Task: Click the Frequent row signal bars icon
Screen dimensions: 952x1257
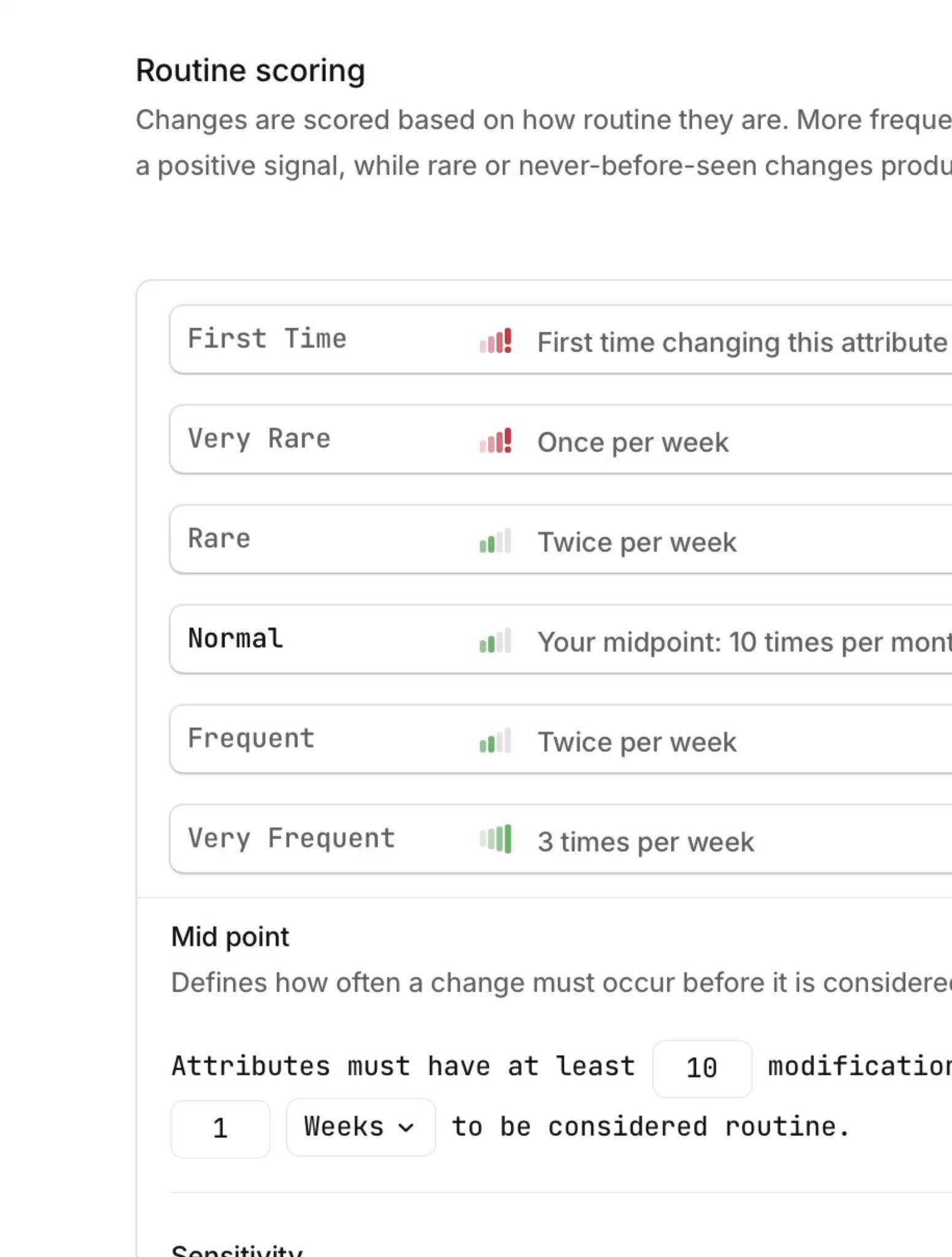Action: coord(495,741)
